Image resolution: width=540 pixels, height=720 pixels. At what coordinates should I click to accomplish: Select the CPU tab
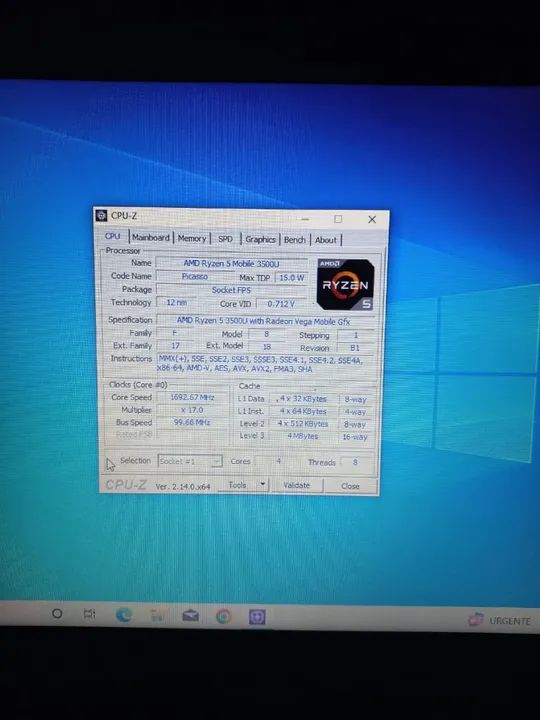(112, 236)
